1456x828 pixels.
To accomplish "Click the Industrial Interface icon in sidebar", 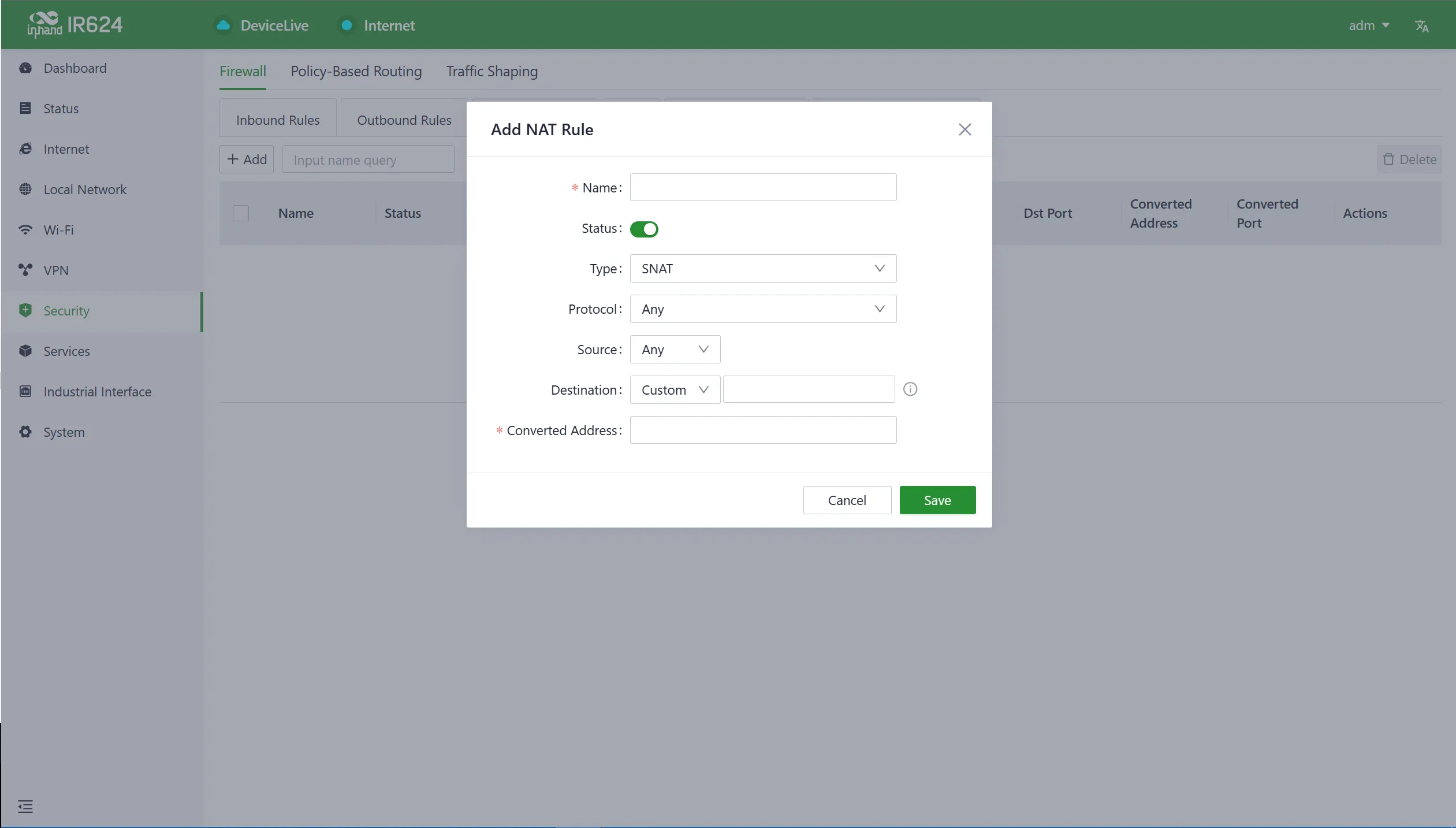I will point(25,392).
